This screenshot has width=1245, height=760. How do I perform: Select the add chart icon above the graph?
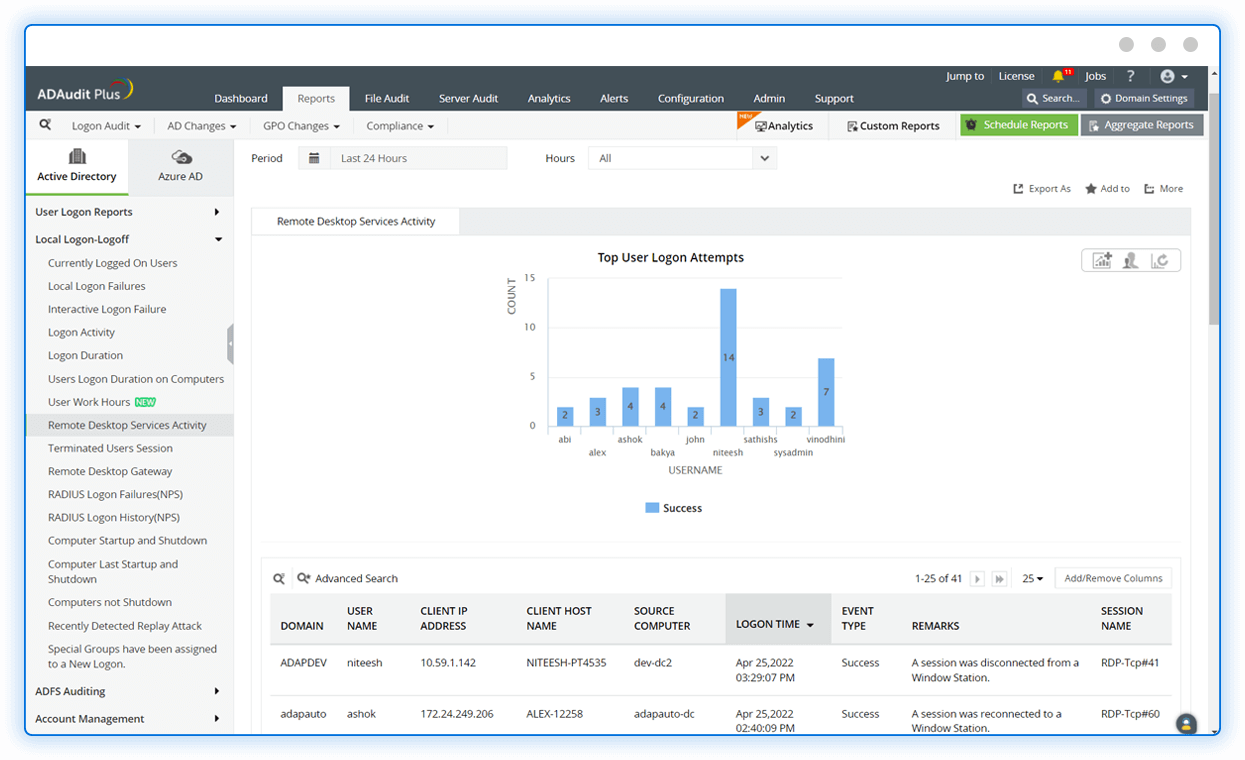coord(1101,259)
